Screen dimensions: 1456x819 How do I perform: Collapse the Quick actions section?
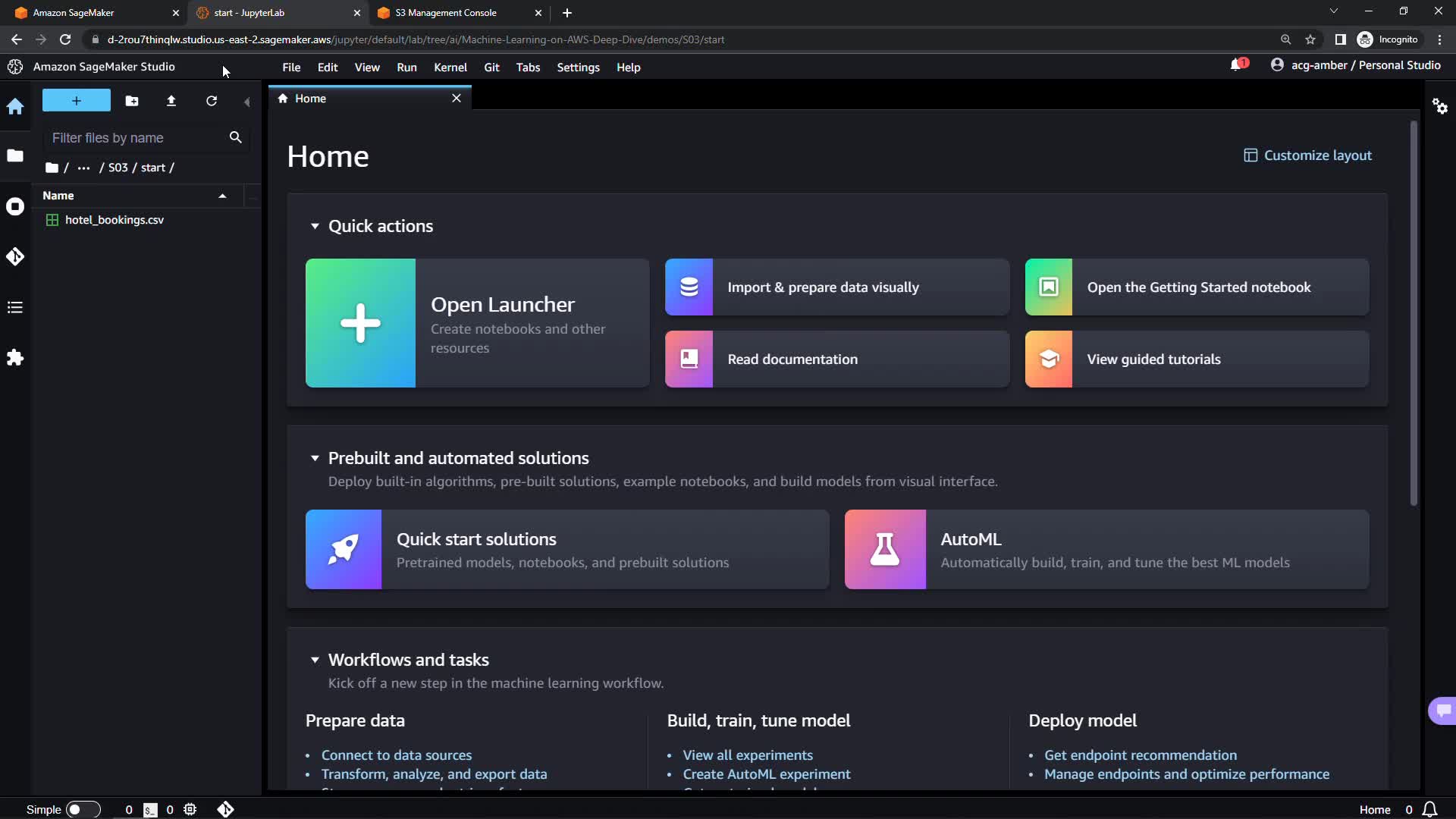pyautogui.click(x=315, y=226)
